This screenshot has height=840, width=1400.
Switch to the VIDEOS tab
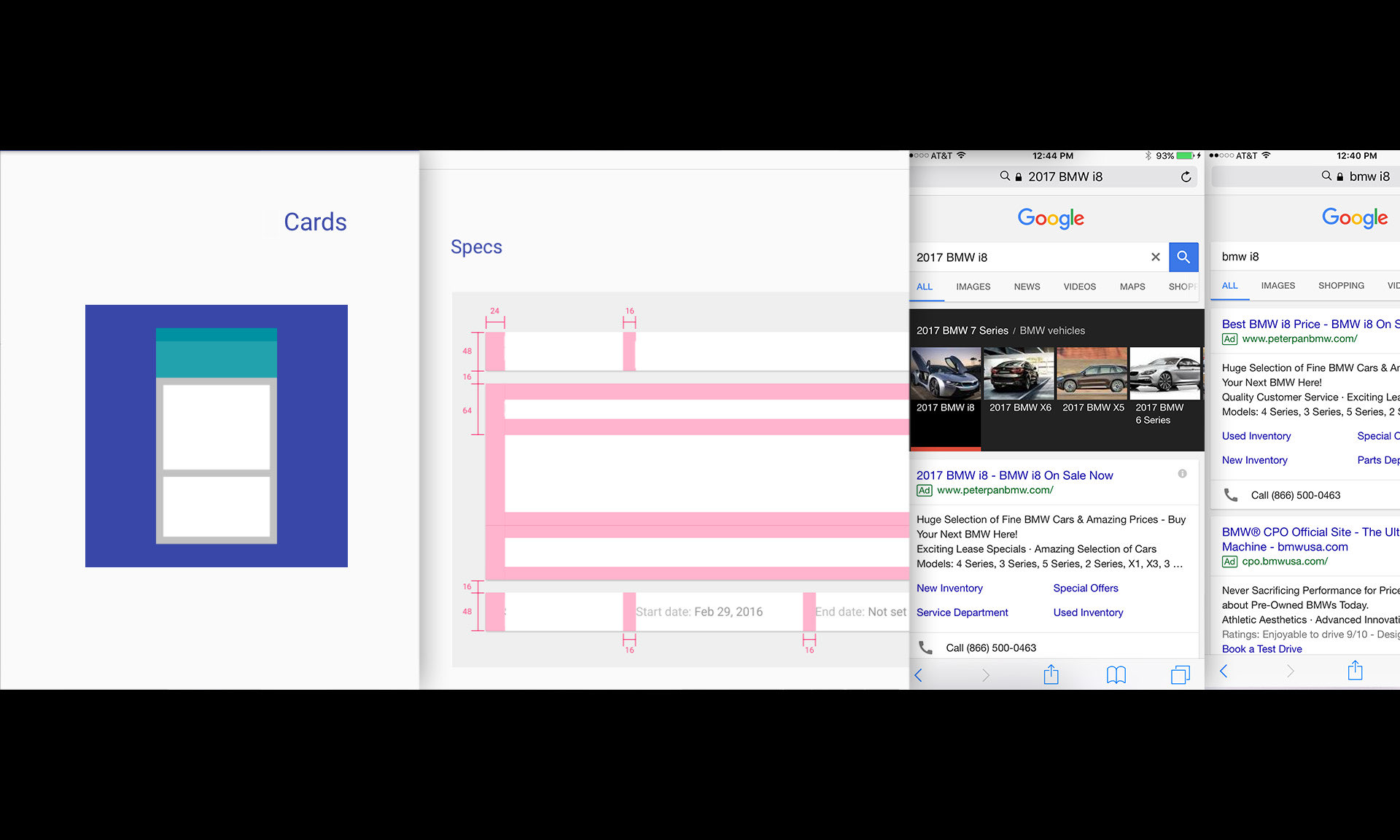[x=1079, y=287]
